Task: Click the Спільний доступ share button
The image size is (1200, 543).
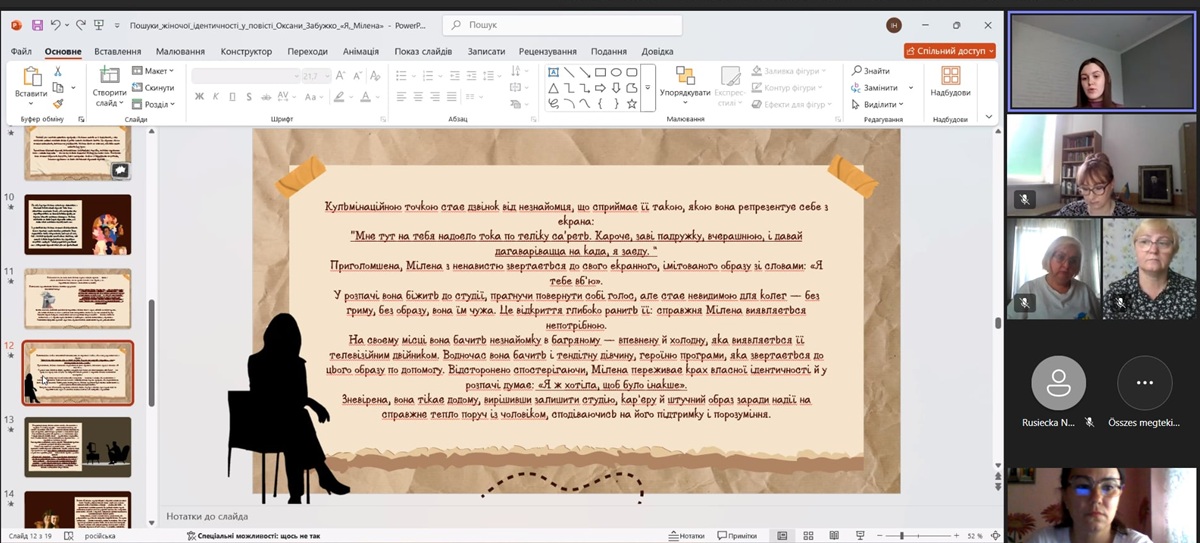Action: (949, 51)
